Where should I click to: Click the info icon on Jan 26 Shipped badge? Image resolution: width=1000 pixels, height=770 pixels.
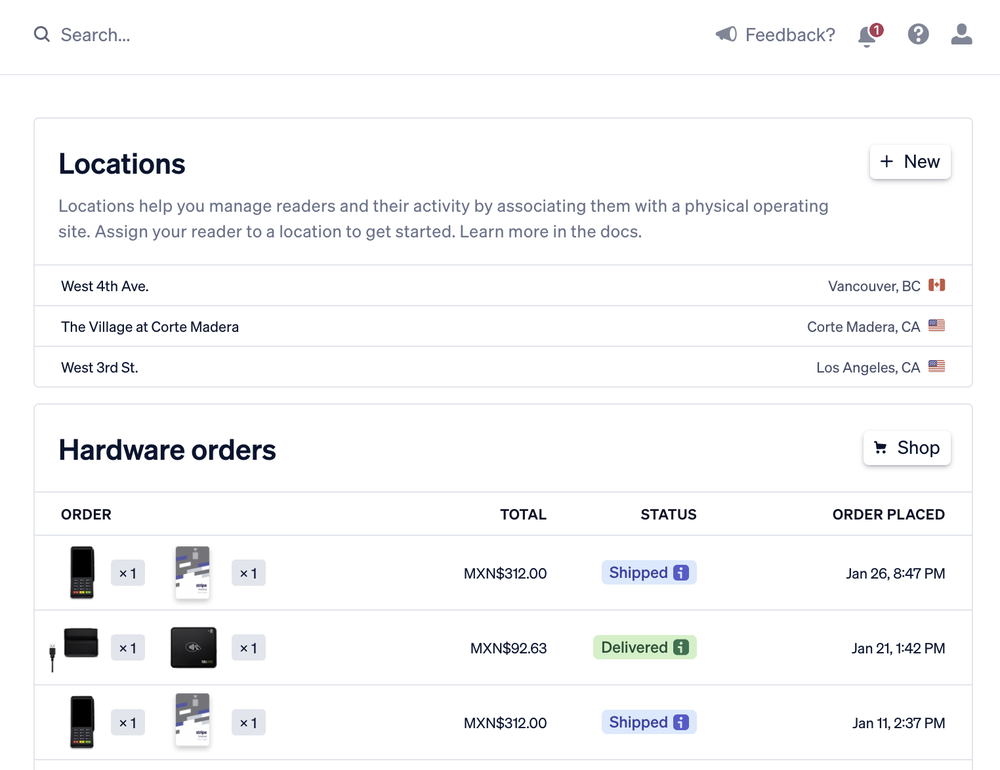tap(681, 573)
